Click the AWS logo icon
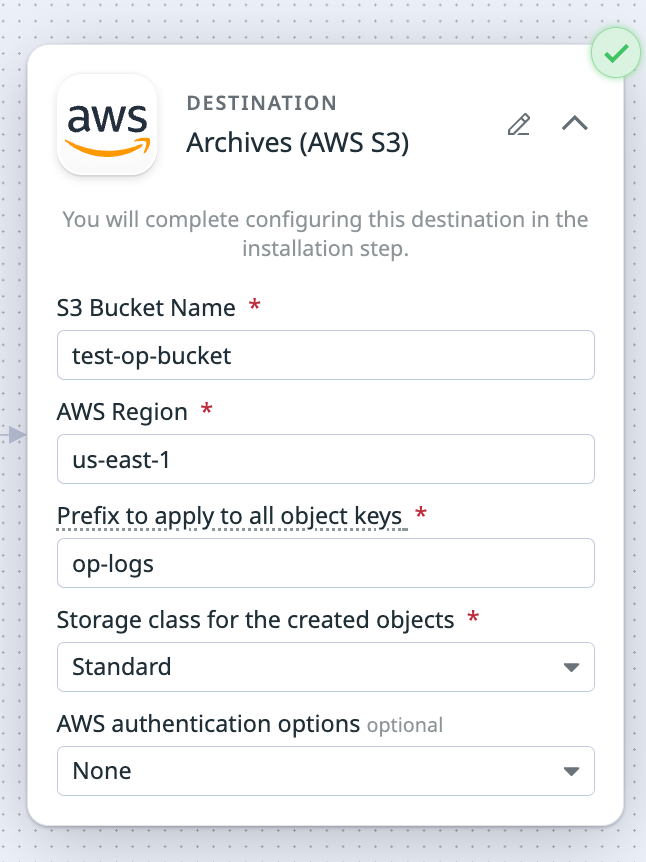 tap(107, 125)
